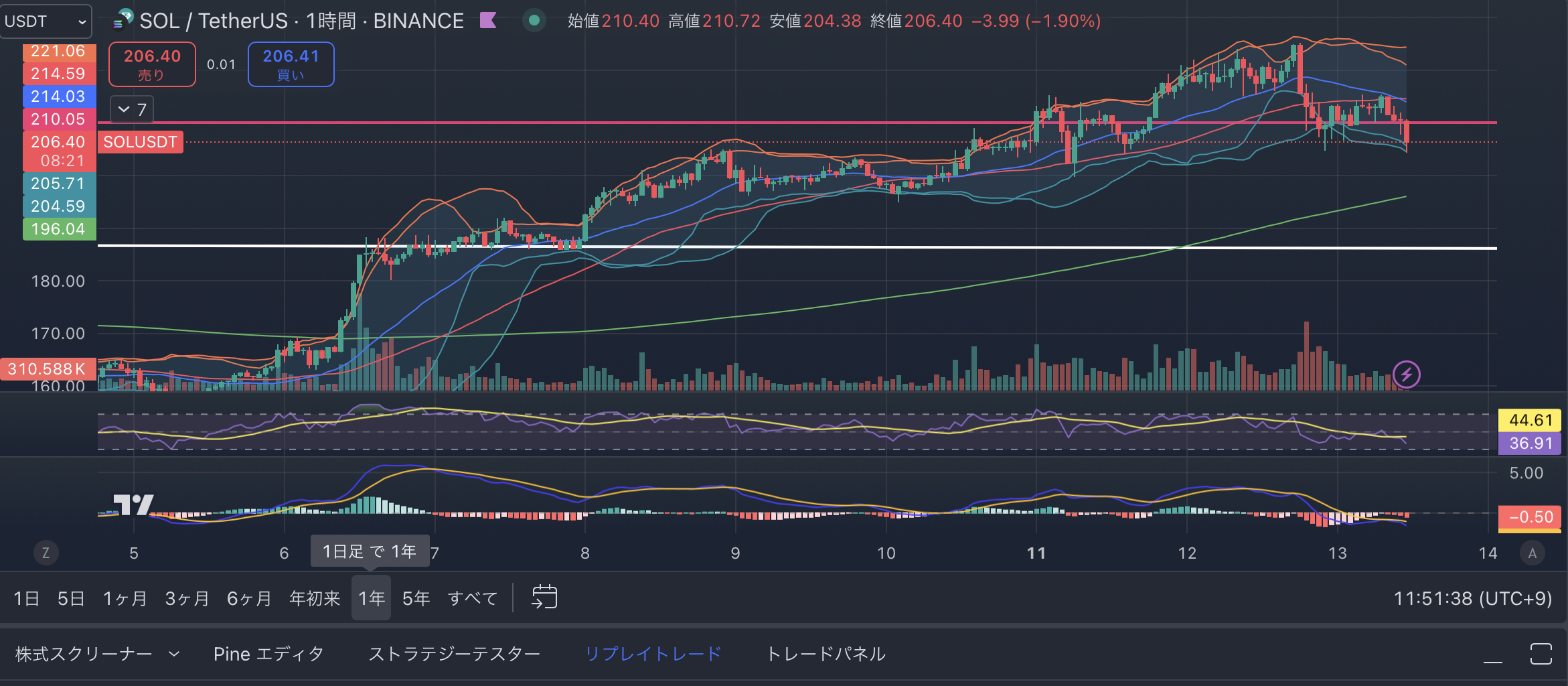Select the 年初来 time range
This screenshot has width=1568, height=686.
315,598
